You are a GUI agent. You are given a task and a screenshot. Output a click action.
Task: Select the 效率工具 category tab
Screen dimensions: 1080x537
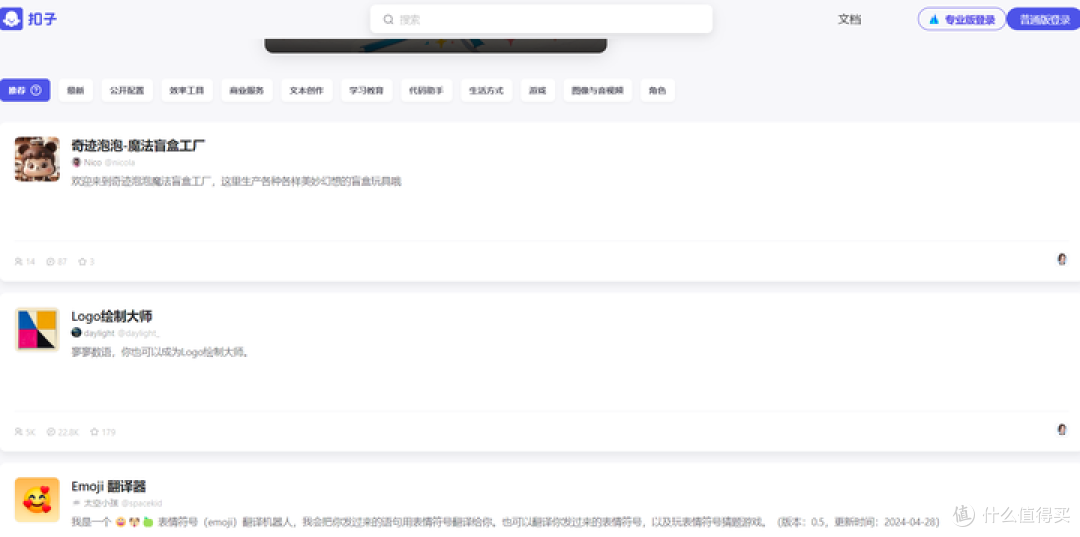(186, 91)
